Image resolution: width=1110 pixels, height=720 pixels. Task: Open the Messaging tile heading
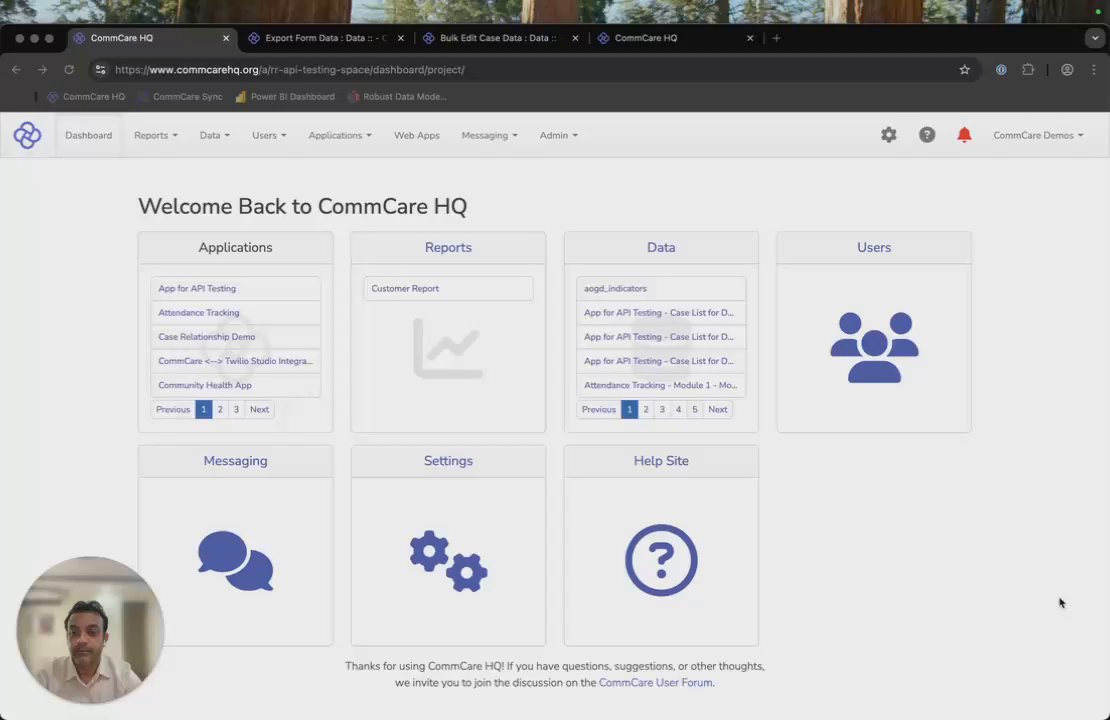click(x=236, y=461)
